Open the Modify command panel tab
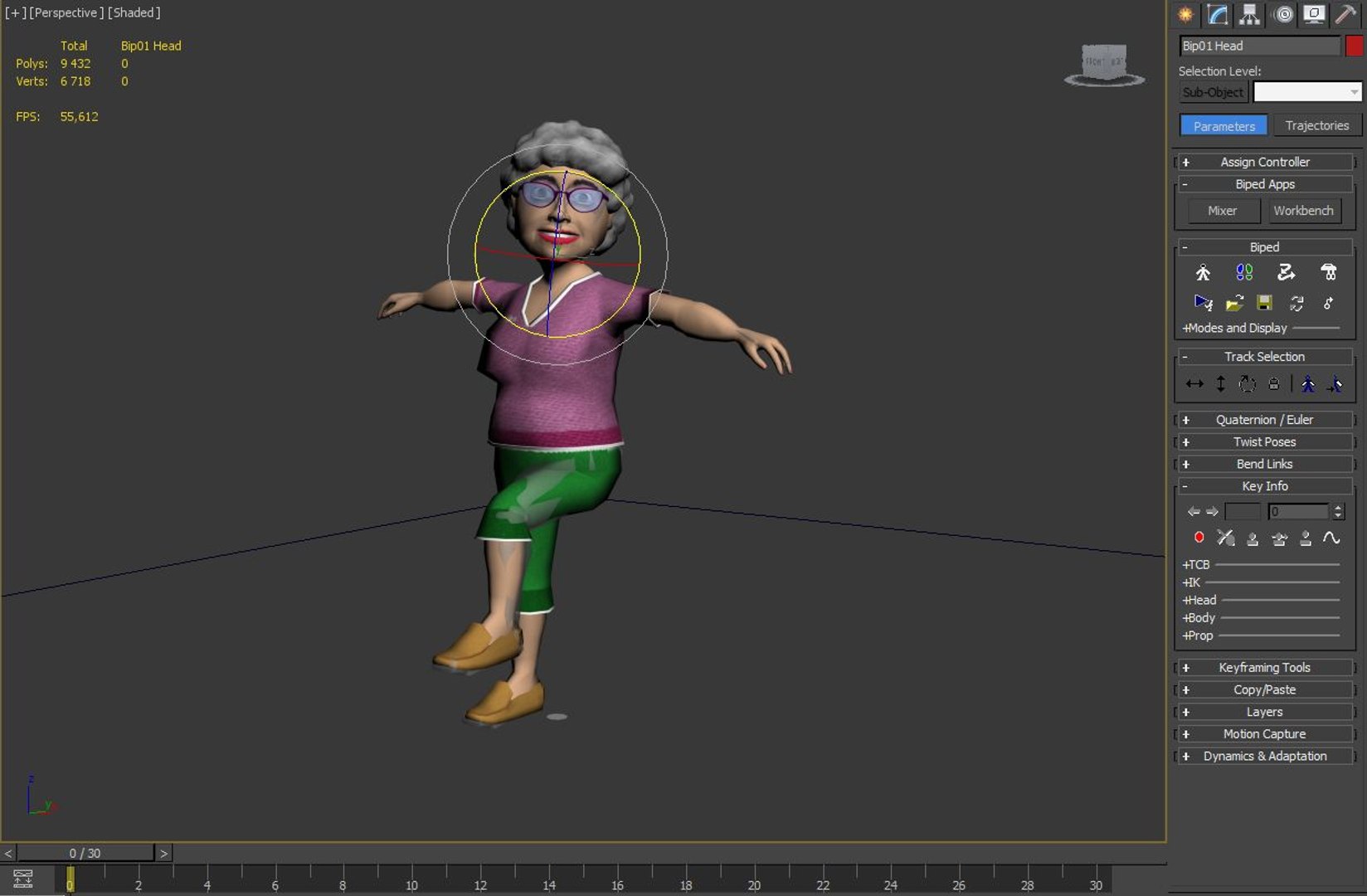Image resolution: width=1367 pixels, height=896 pixels. pos(1218,14)
